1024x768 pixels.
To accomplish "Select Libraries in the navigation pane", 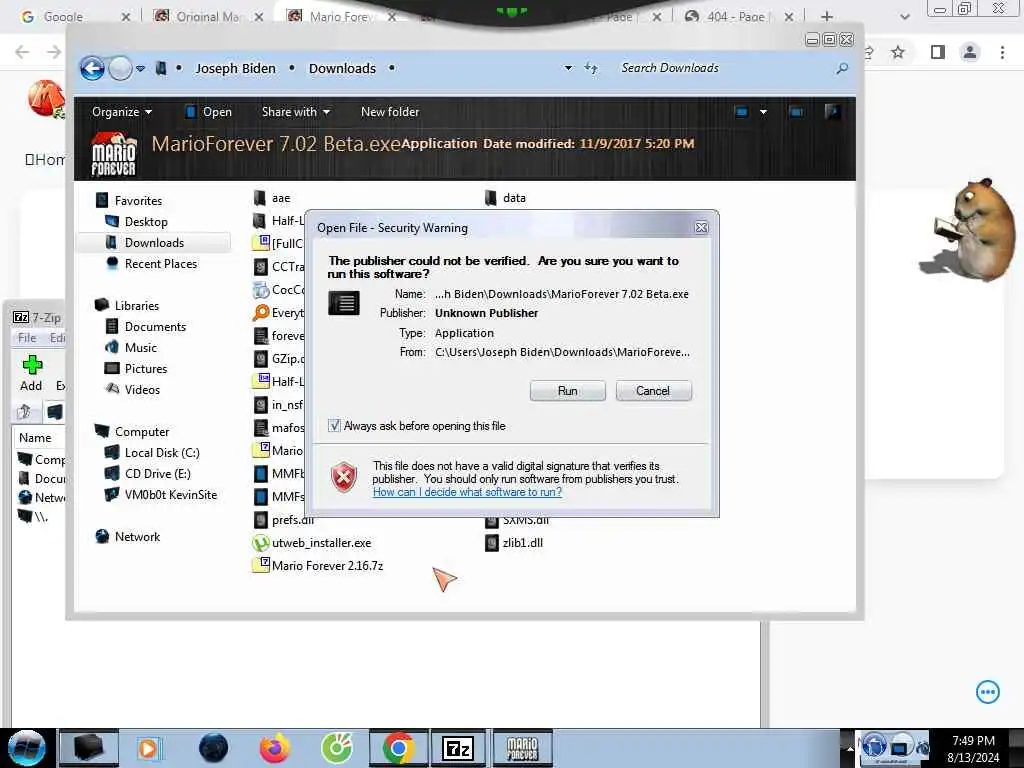I will pyautogui.click(x=136, y=306).
